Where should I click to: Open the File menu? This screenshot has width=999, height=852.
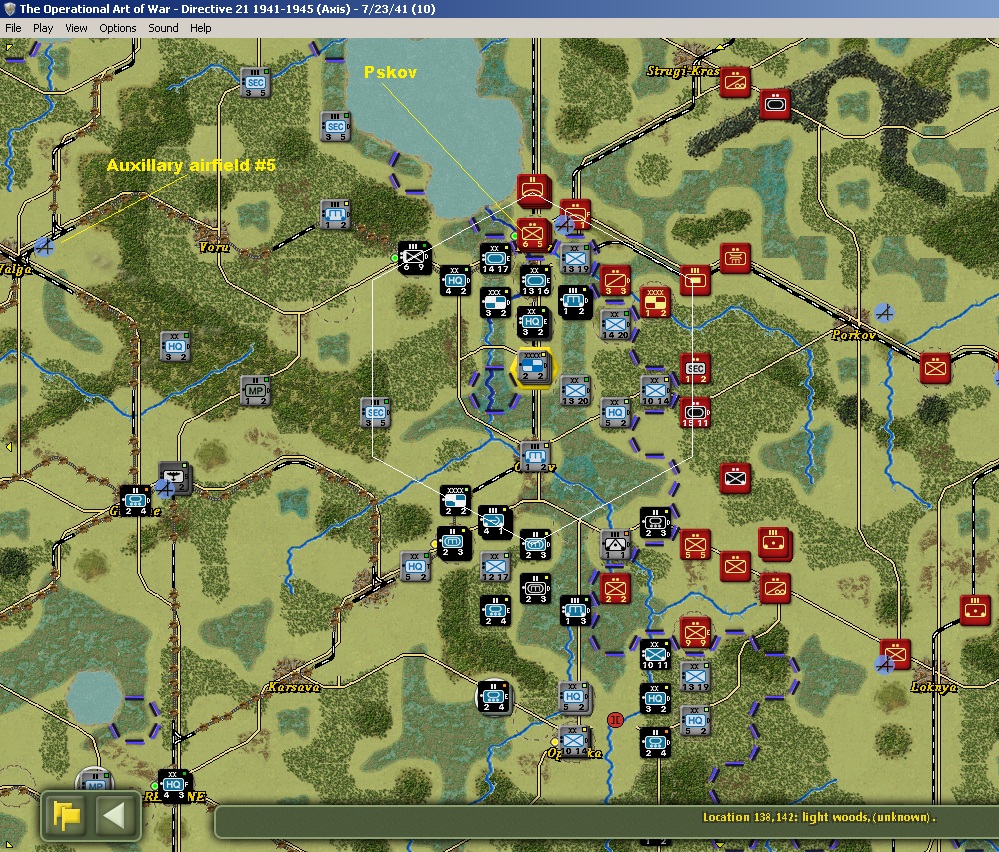[x=13, y=28]
